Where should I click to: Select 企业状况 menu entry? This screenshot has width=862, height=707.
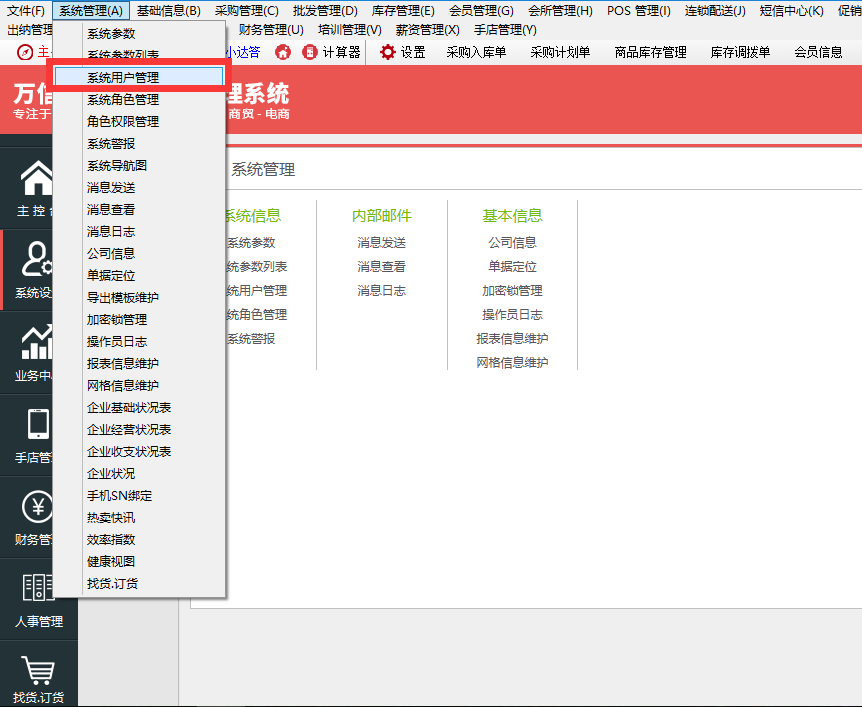(x=111, y=473)
